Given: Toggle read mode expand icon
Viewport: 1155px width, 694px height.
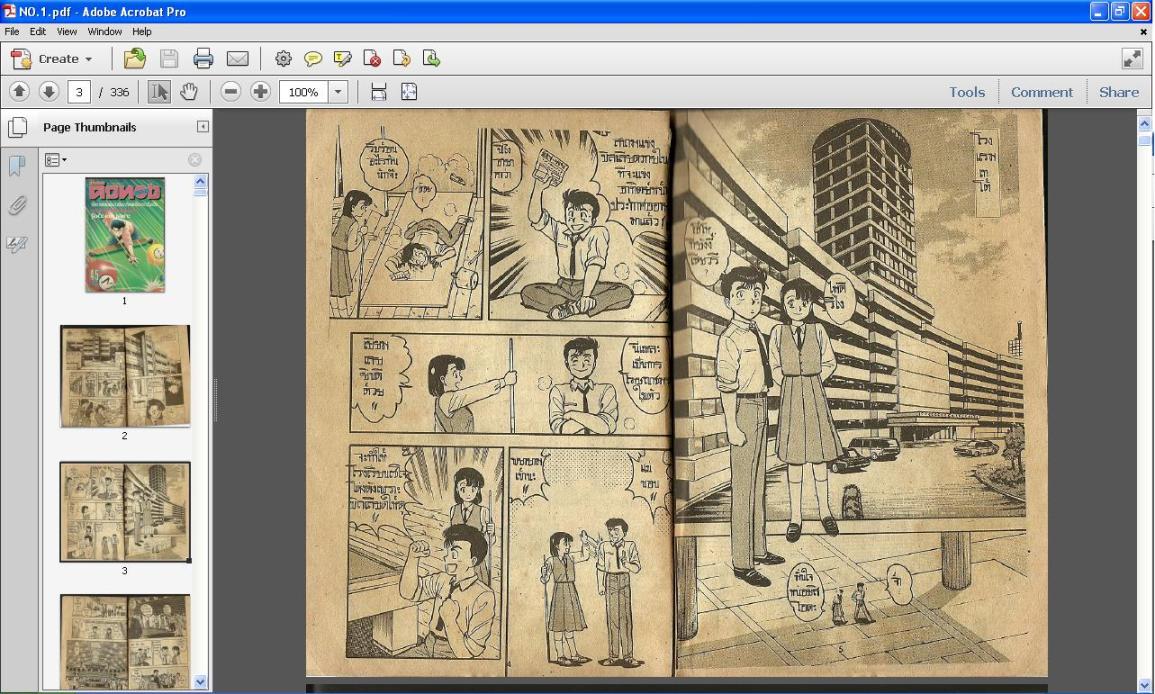Looking at the screenshot, I should coord(1132,58).
